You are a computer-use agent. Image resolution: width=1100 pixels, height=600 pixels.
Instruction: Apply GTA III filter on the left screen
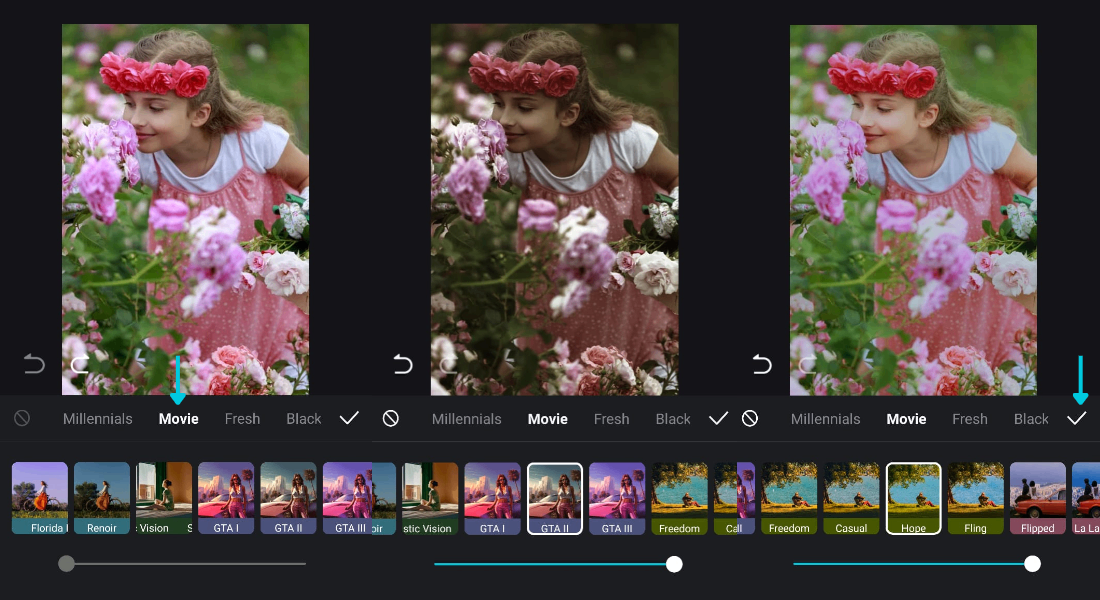[x=347, y=498]
